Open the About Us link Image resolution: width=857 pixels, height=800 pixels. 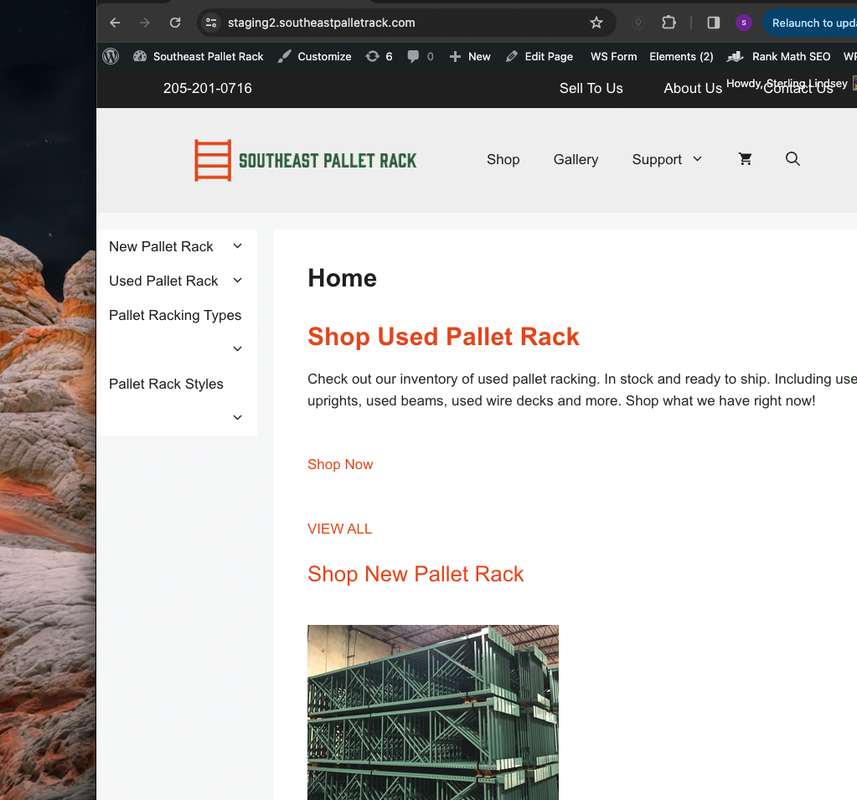(692, 88)
